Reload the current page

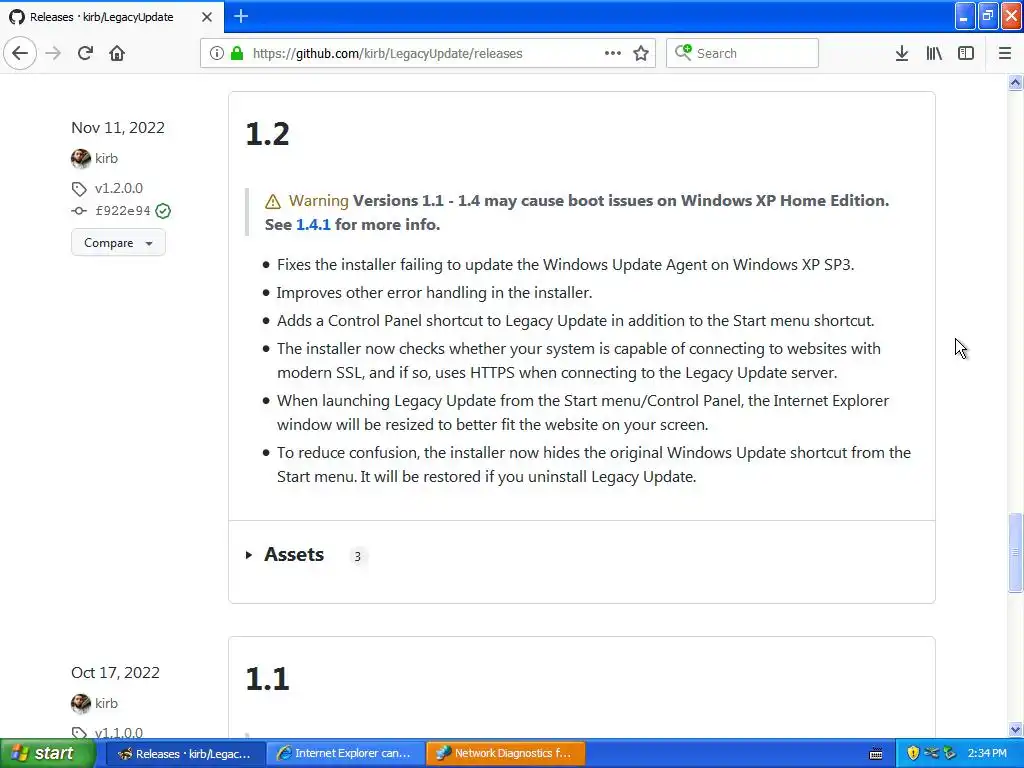coord(85,53)
